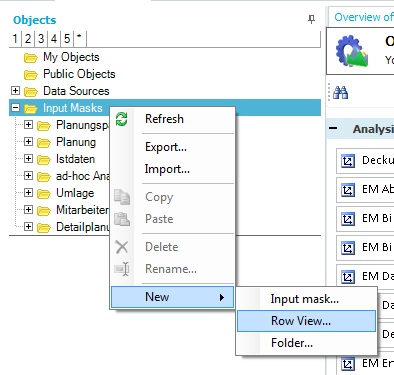Click the Delete context menu entry

[x=173, y=247]
